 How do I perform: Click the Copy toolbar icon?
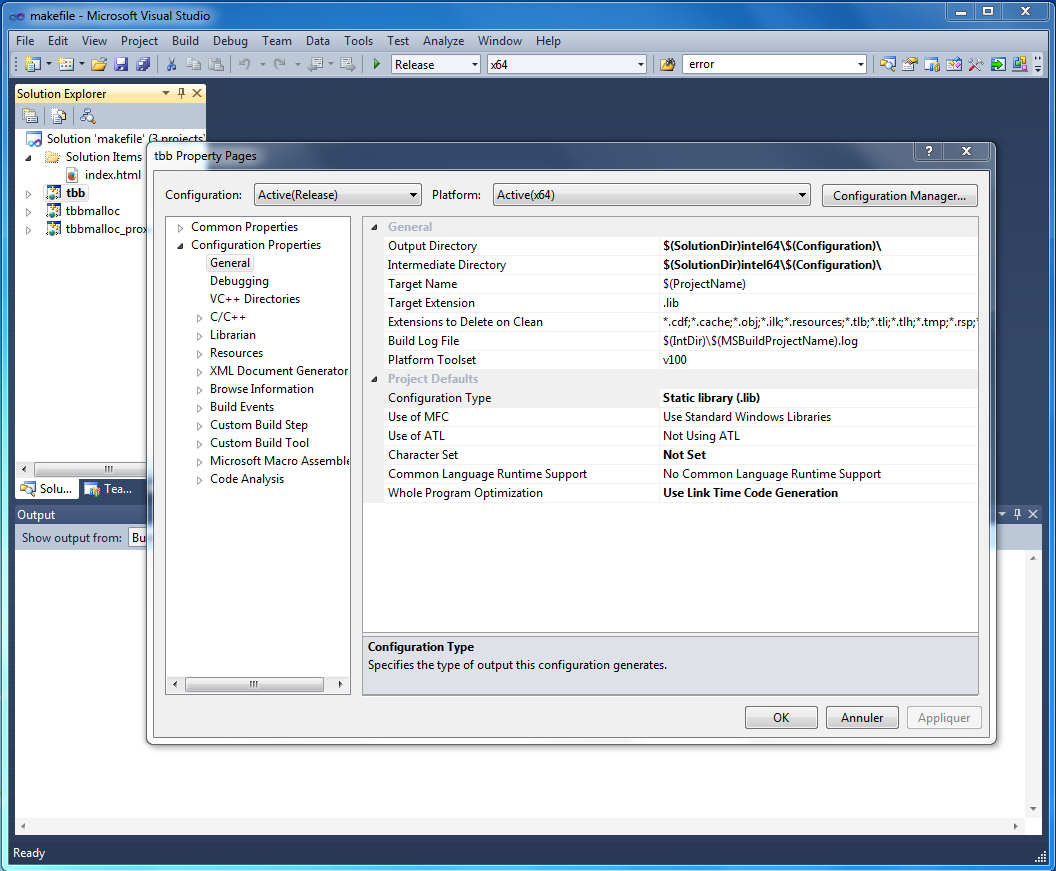[x=193, y=63]
